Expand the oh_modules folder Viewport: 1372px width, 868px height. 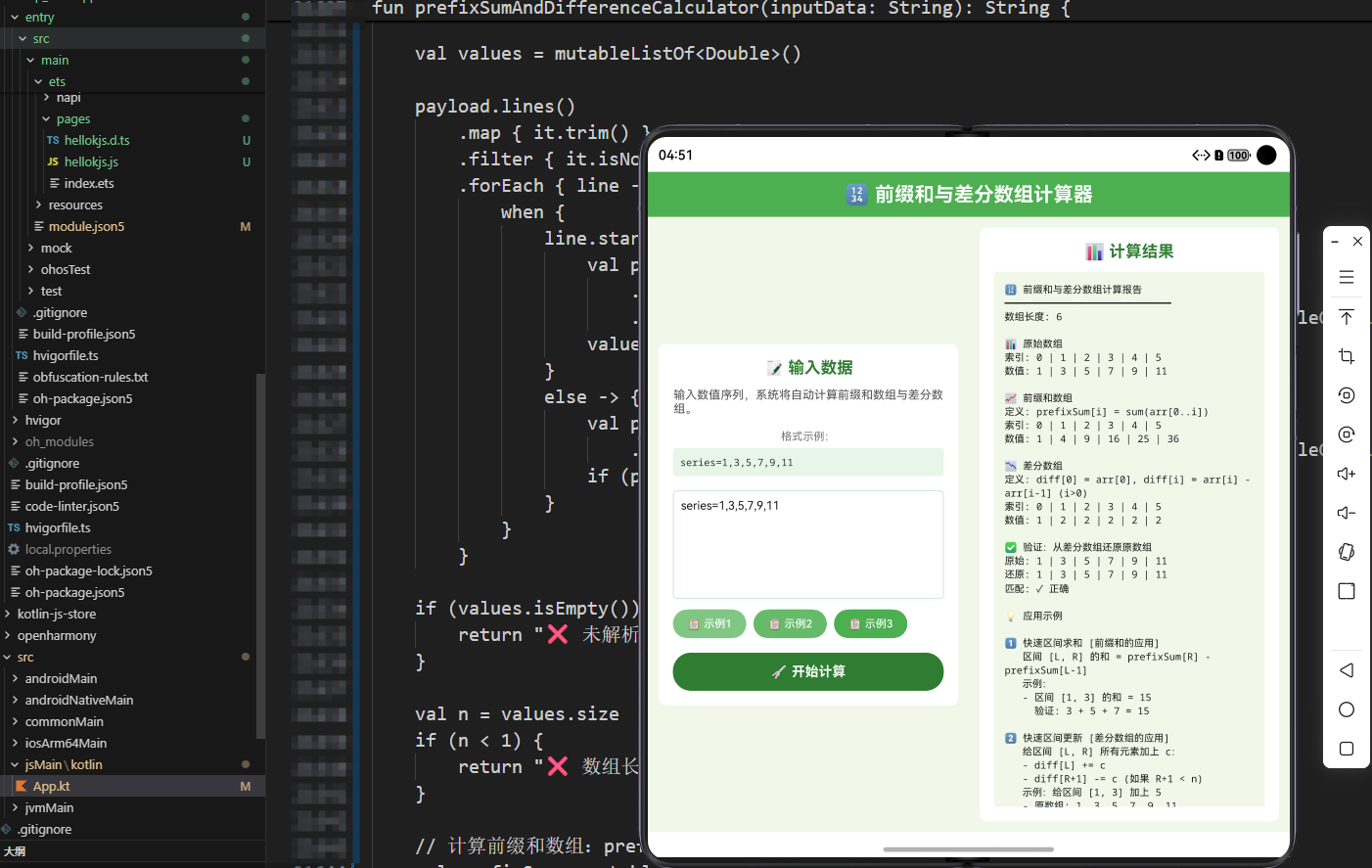[15, 441]
